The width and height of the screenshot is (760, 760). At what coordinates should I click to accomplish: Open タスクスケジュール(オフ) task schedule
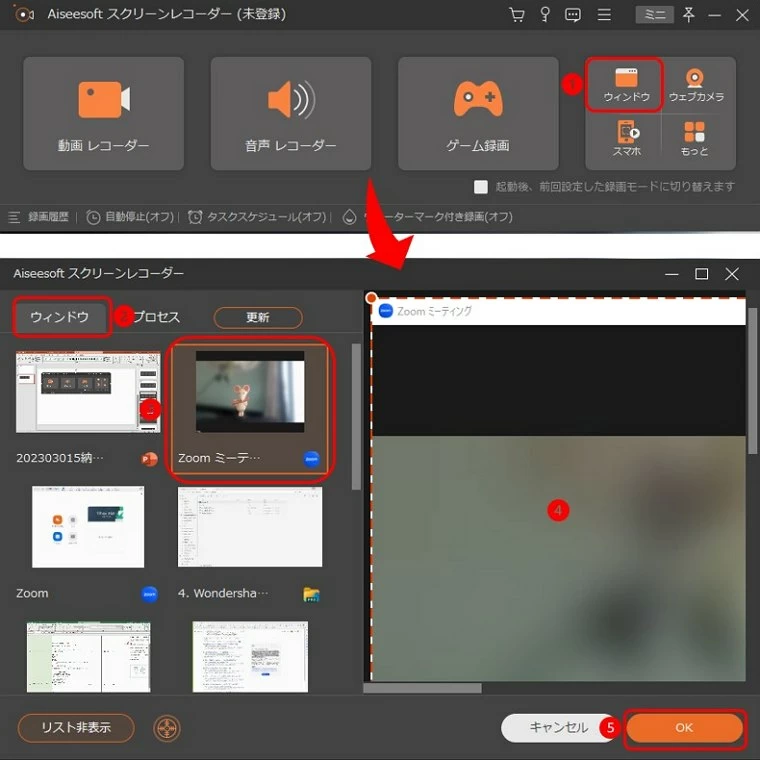coord(257,217)
